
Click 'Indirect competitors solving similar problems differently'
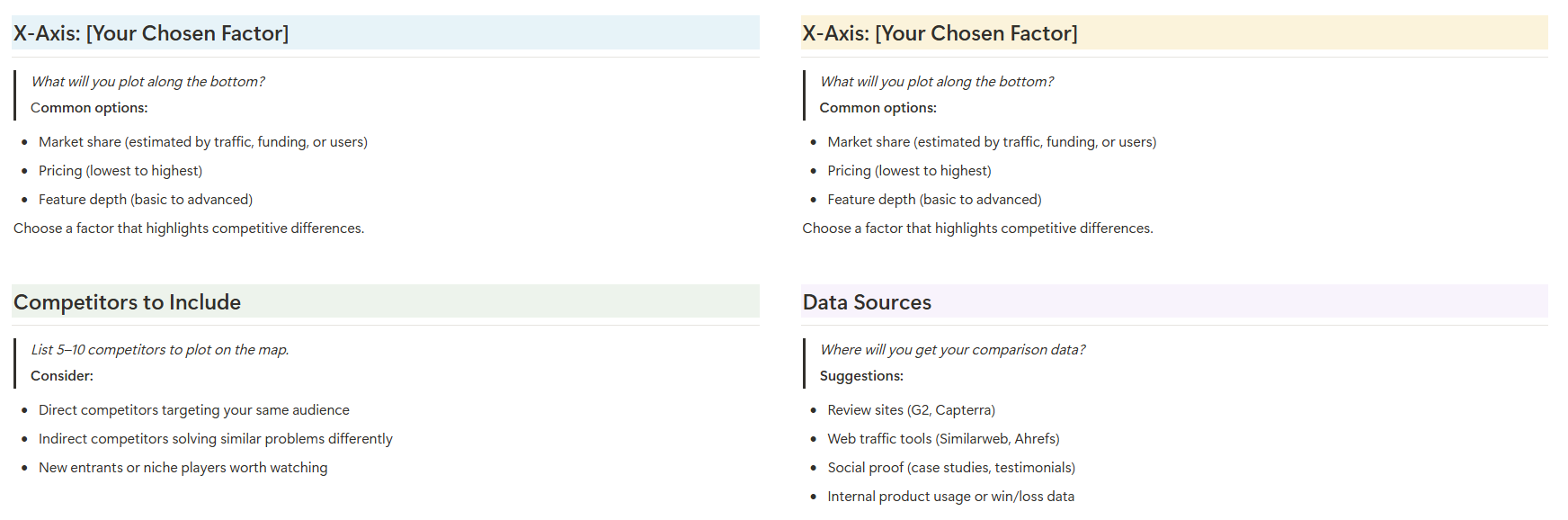coord(215,439)
